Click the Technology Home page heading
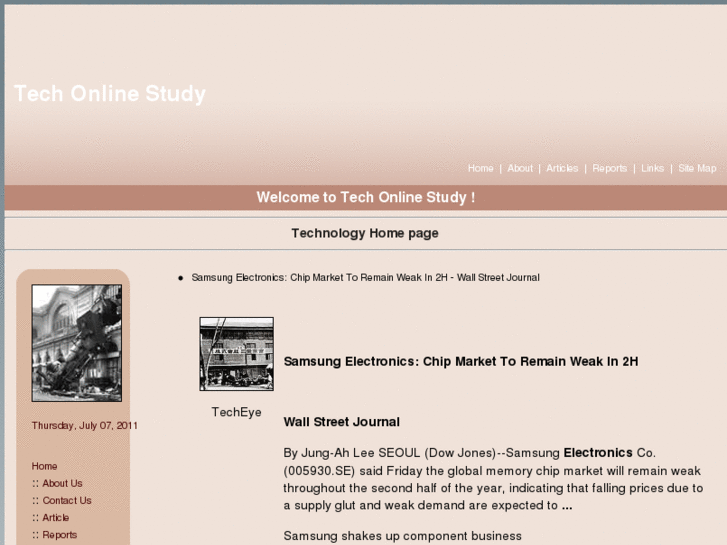 tap(365, 233)
